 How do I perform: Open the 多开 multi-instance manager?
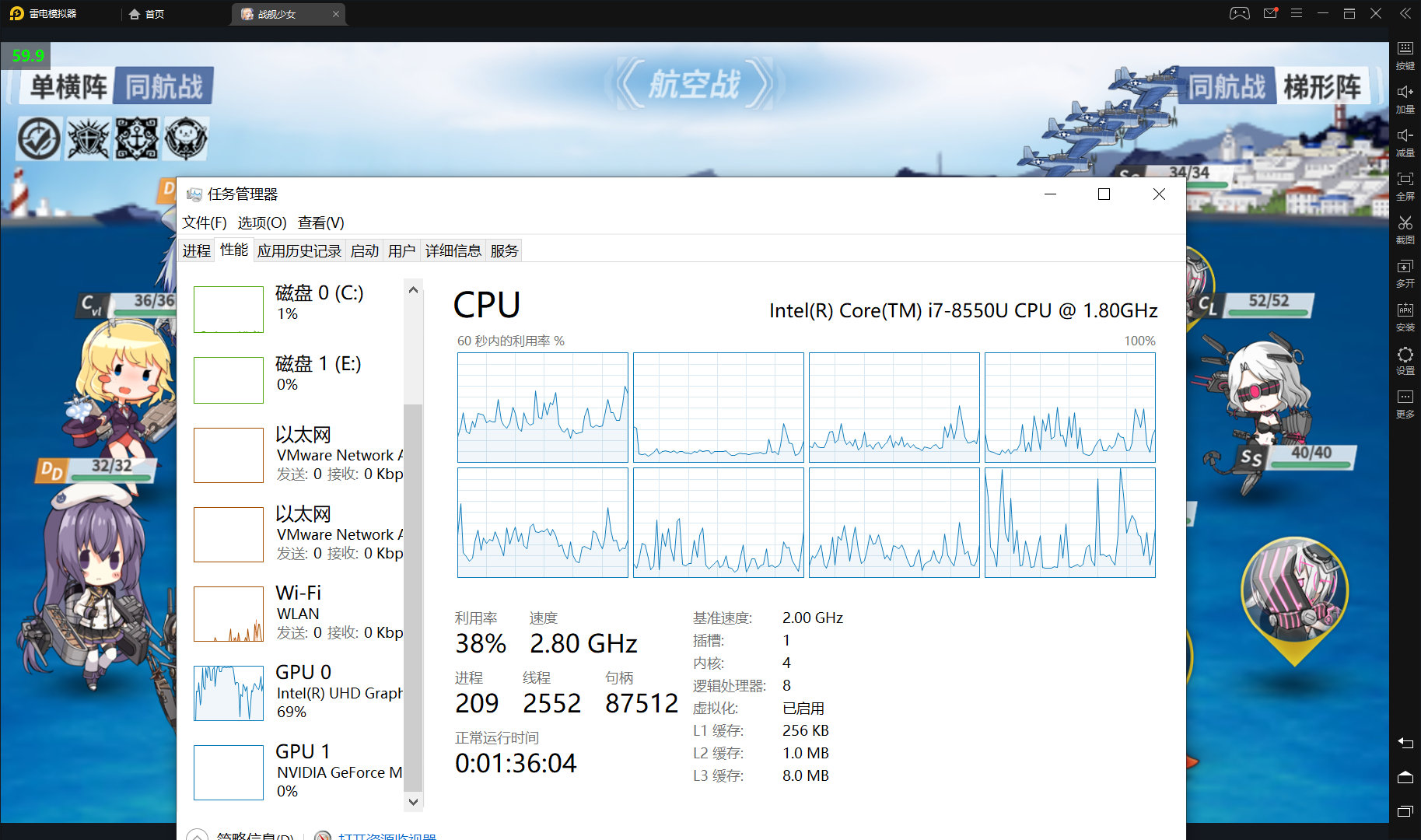click(x=1405, y=273)
